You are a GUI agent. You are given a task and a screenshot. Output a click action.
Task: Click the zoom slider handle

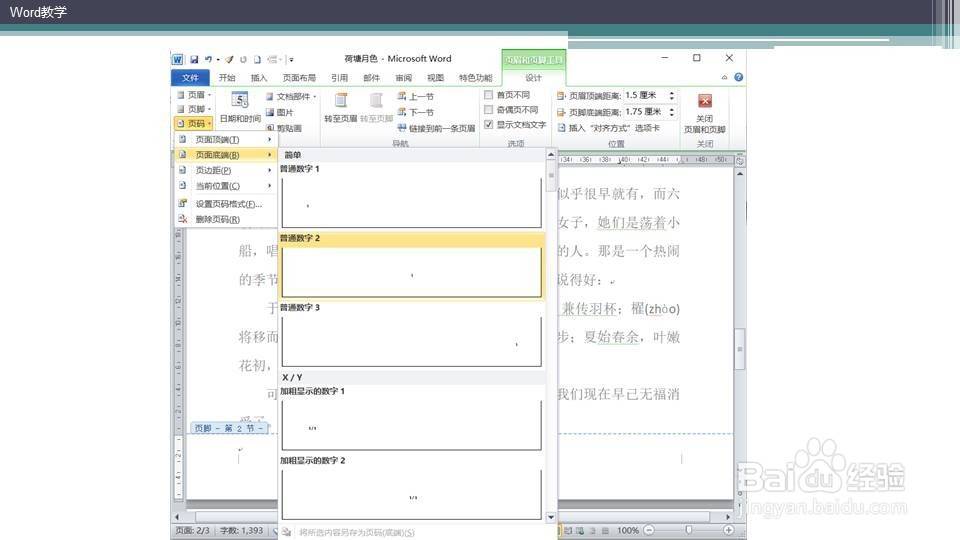coord(689,530)
